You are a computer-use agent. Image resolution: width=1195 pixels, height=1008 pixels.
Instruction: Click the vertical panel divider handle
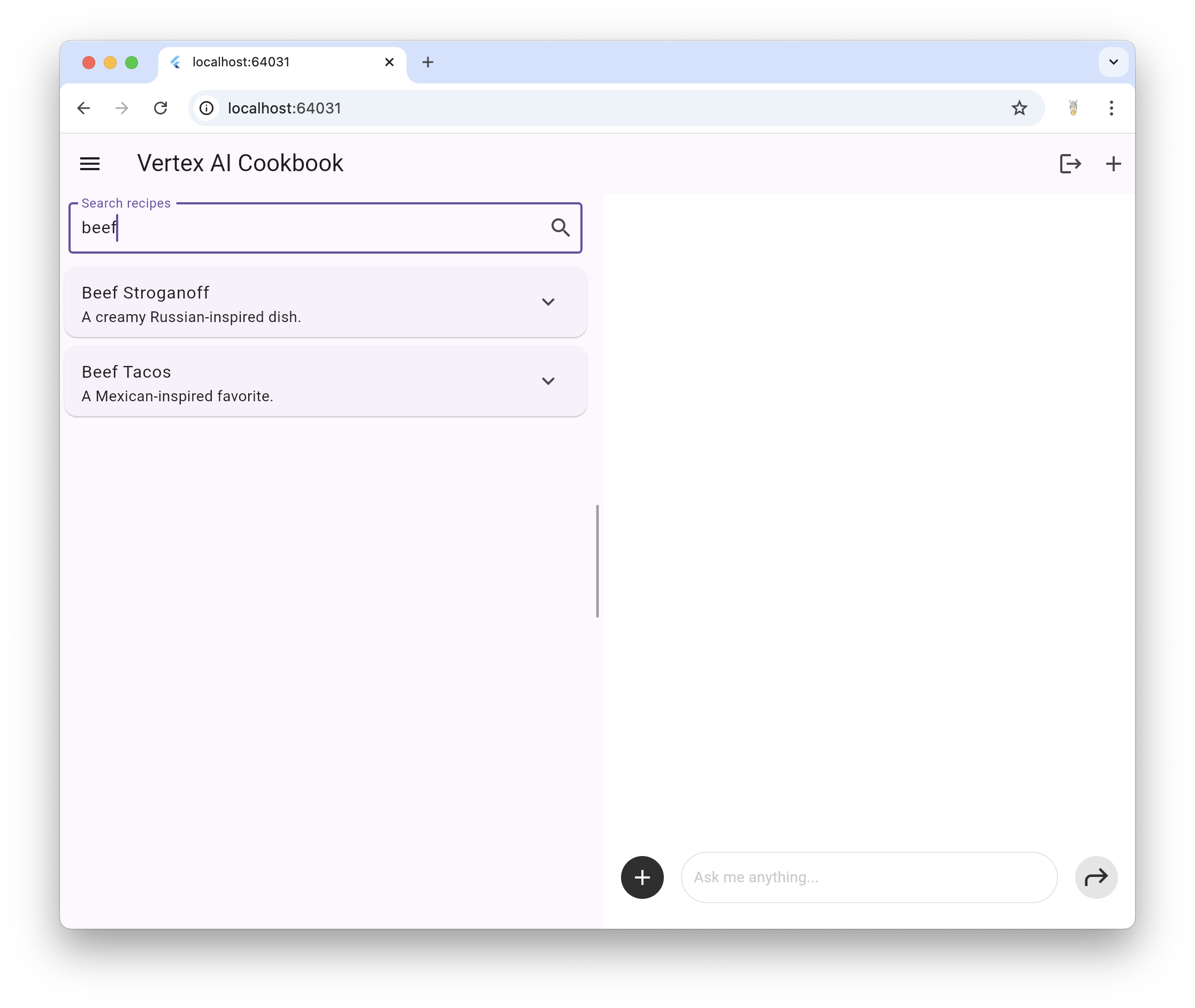(597, 561)
